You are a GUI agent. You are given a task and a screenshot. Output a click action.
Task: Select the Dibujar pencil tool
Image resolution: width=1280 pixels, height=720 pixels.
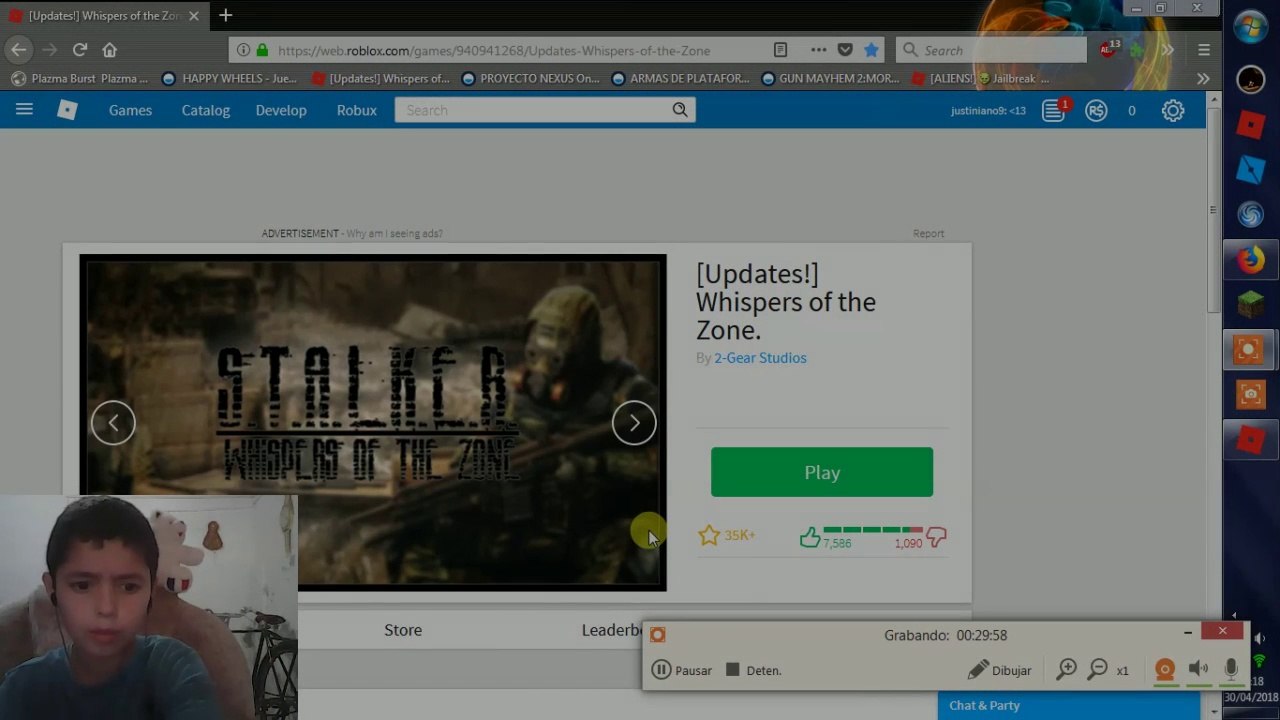(999, 670)
